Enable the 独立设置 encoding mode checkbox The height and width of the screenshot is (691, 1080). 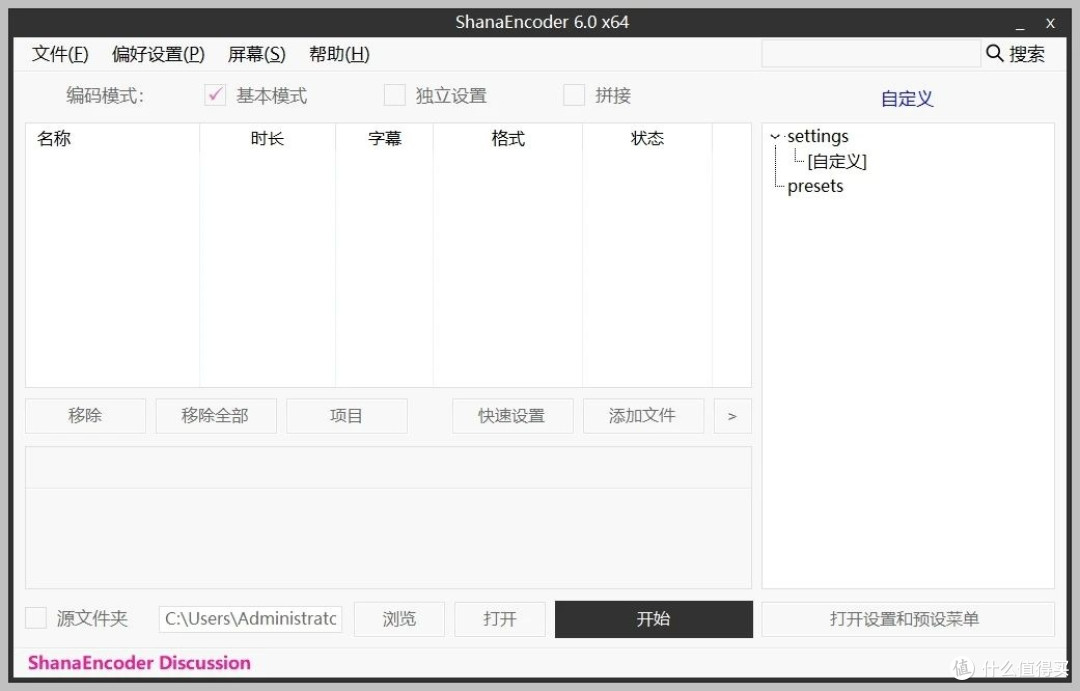tap(394, 94)
